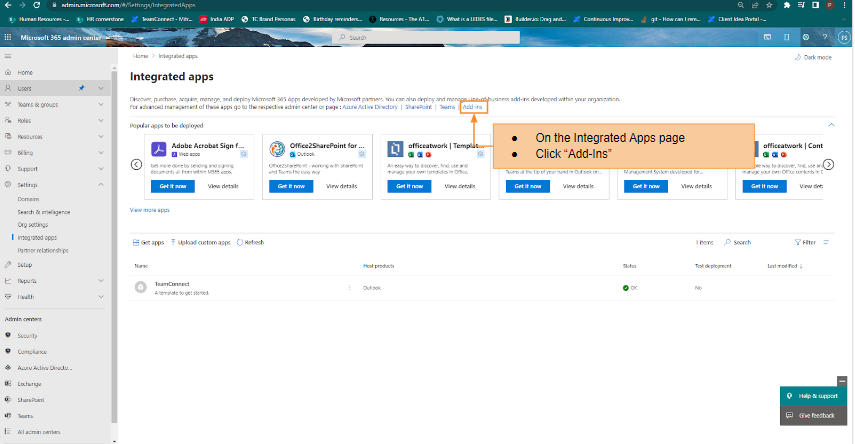Viewport: 855px width, 444px height.
Task: Open the Cloud Shell icon in header
Action: 767,37
